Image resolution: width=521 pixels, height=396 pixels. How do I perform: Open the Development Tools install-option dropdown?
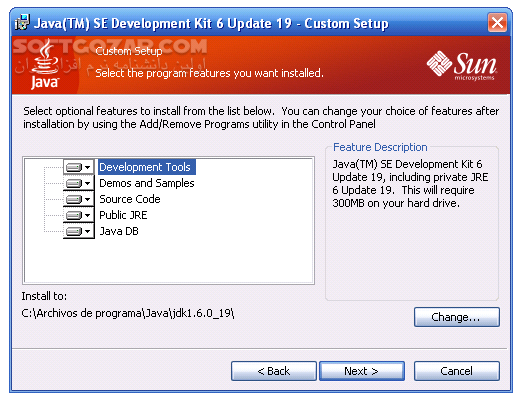[x=79, y=167]
